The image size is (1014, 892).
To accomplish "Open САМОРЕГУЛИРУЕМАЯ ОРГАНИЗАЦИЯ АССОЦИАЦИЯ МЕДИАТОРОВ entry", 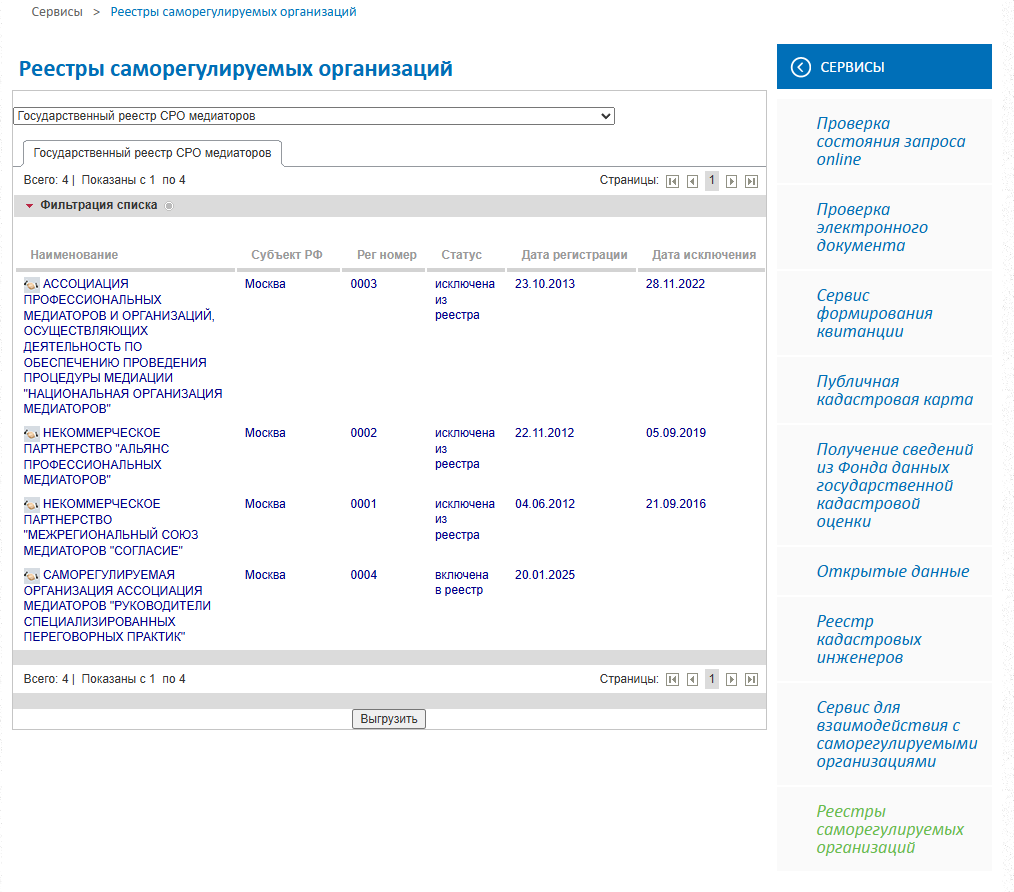I will pos(117,605).
